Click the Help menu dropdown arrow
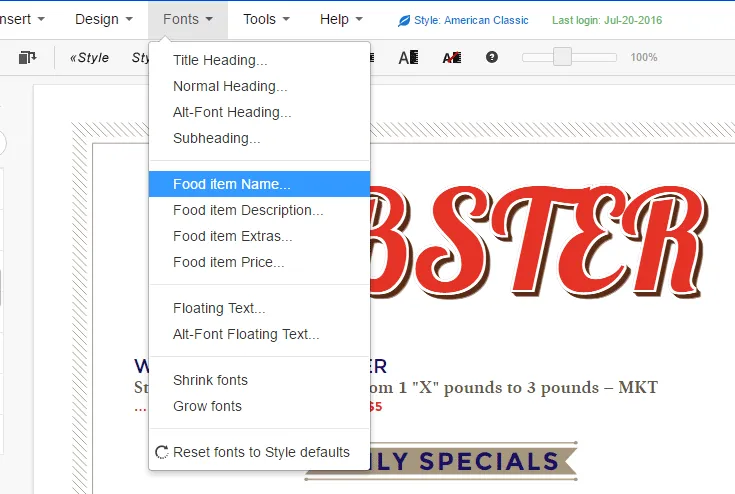The height and width of the screenshot is (494, 735). point(359,20)
